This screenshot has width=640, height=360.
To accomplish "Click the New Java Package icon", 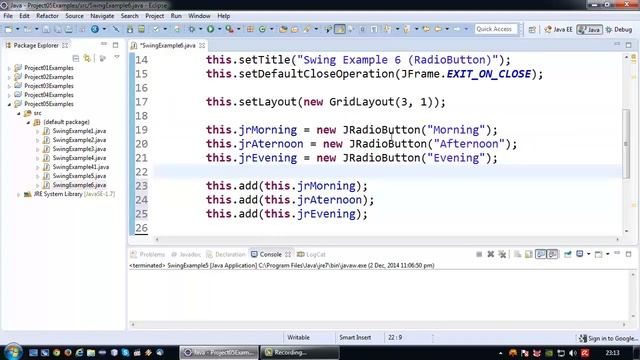I will coord(250,29).
